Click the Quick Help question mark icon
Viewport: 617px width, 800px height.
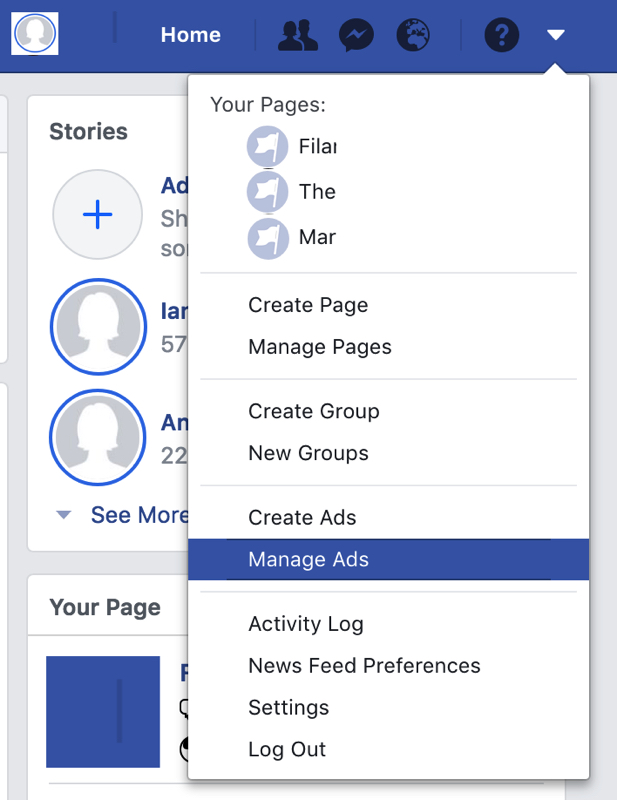coord(501,36)
